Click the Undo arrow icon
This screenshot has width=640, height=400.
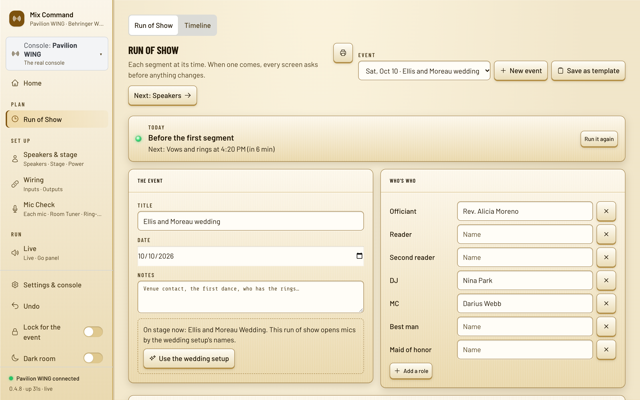(x=15, y=306)
